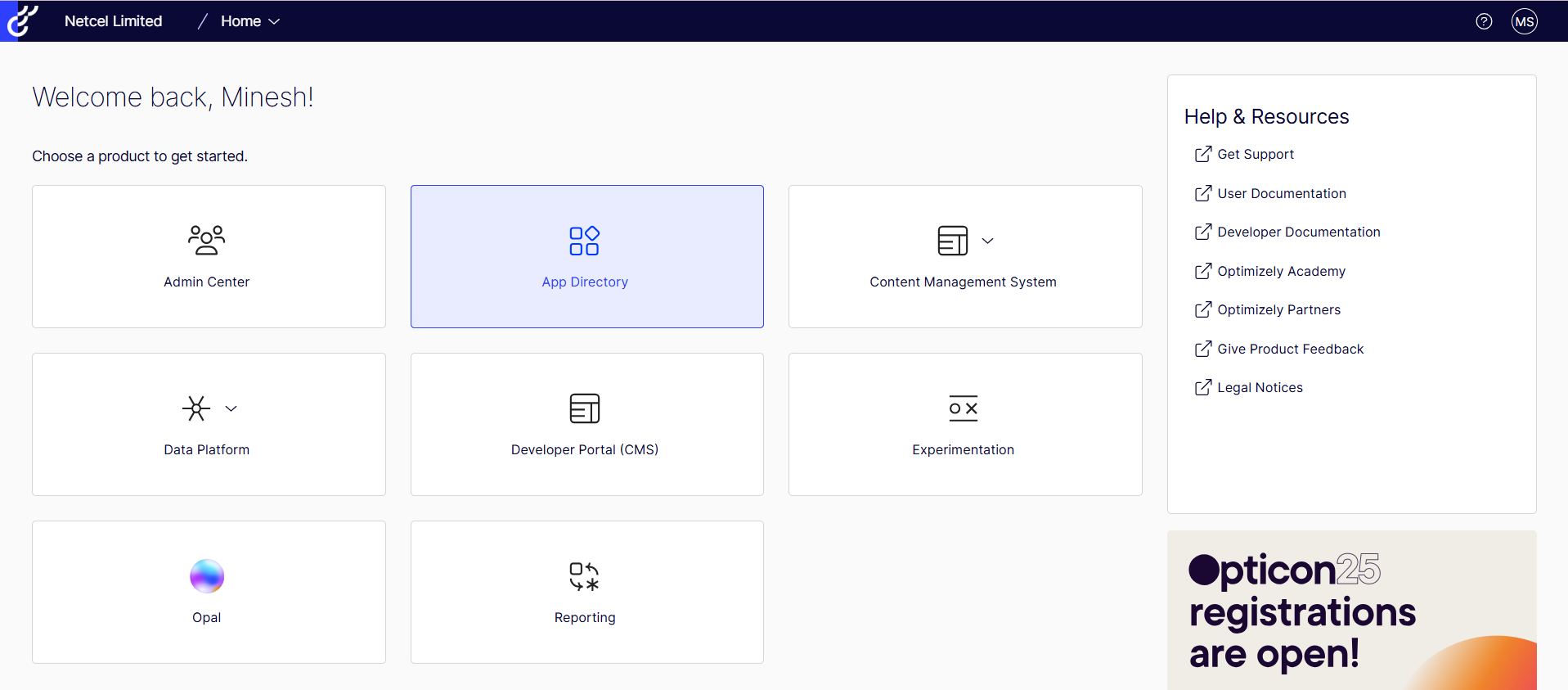The image size is (1568, 690).
Task: Open the Data Platform label
Action: pyautogui.click(x=207, y=449)
